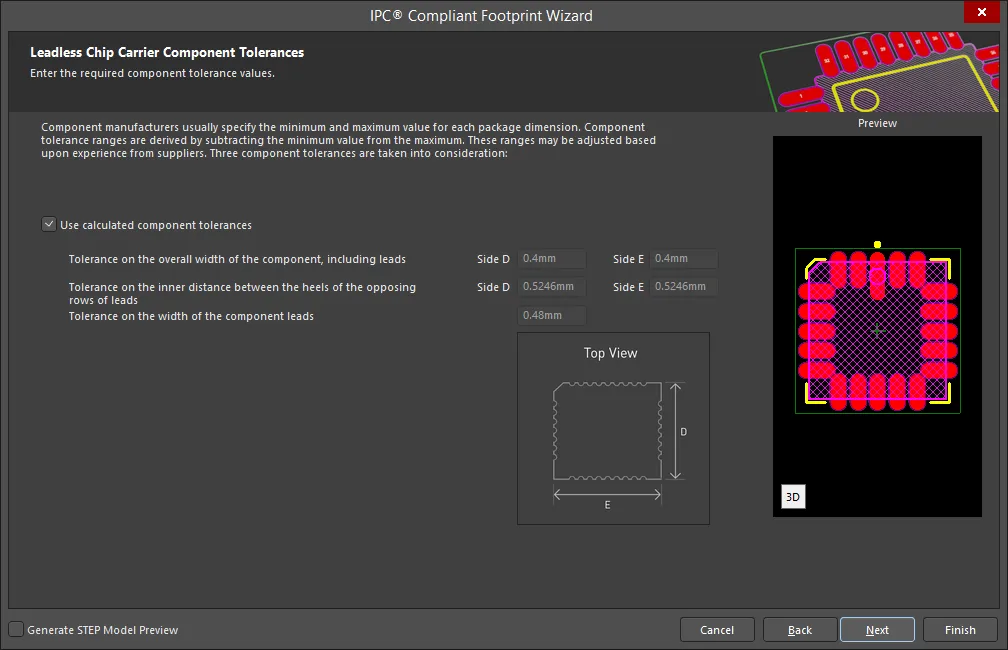Click the header footprint illustration
The width and height of the screenshot is (1008, 650).
click(x=879, y=72)
